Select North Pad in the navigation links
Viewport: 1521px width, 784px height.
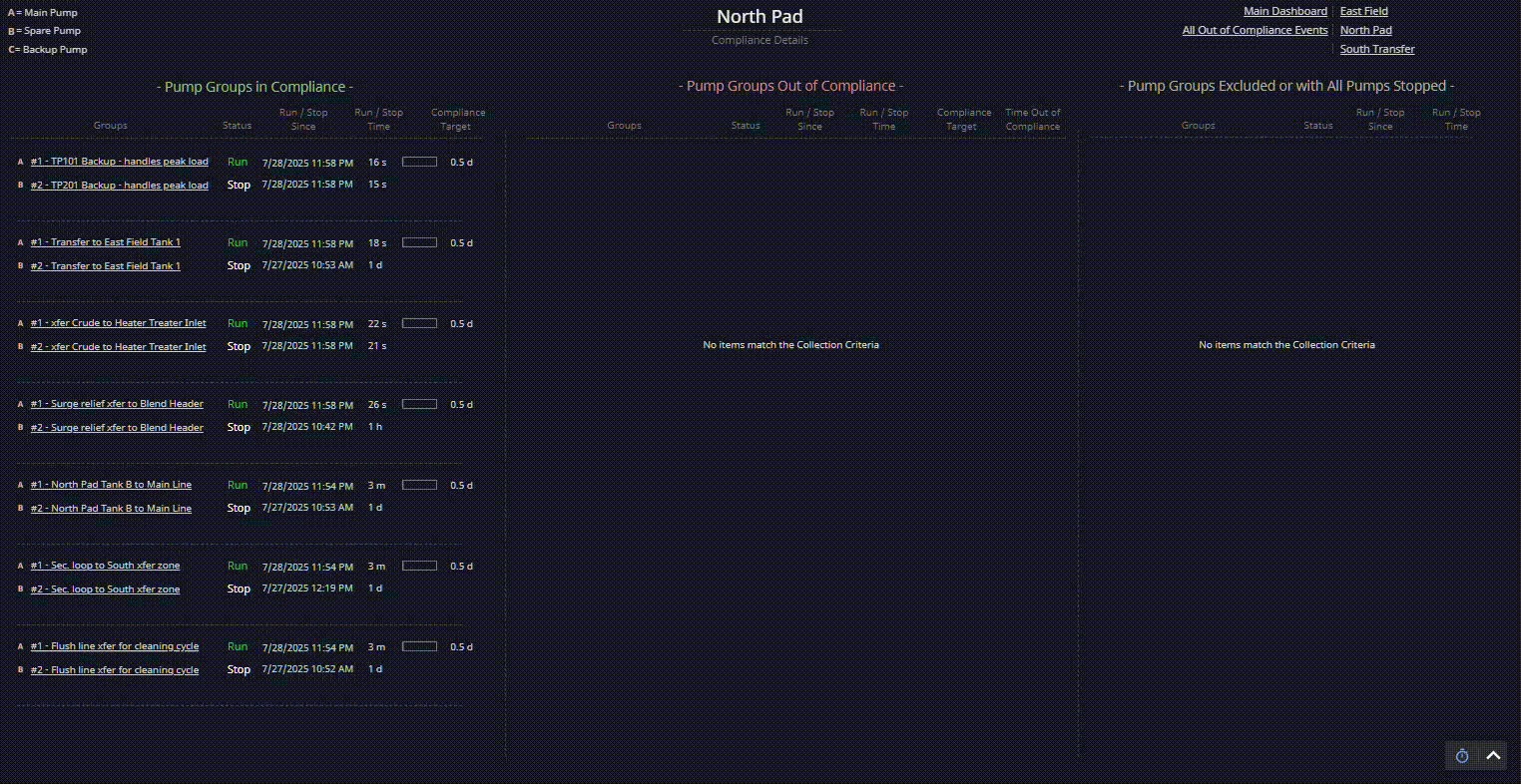coord(1365,30)
